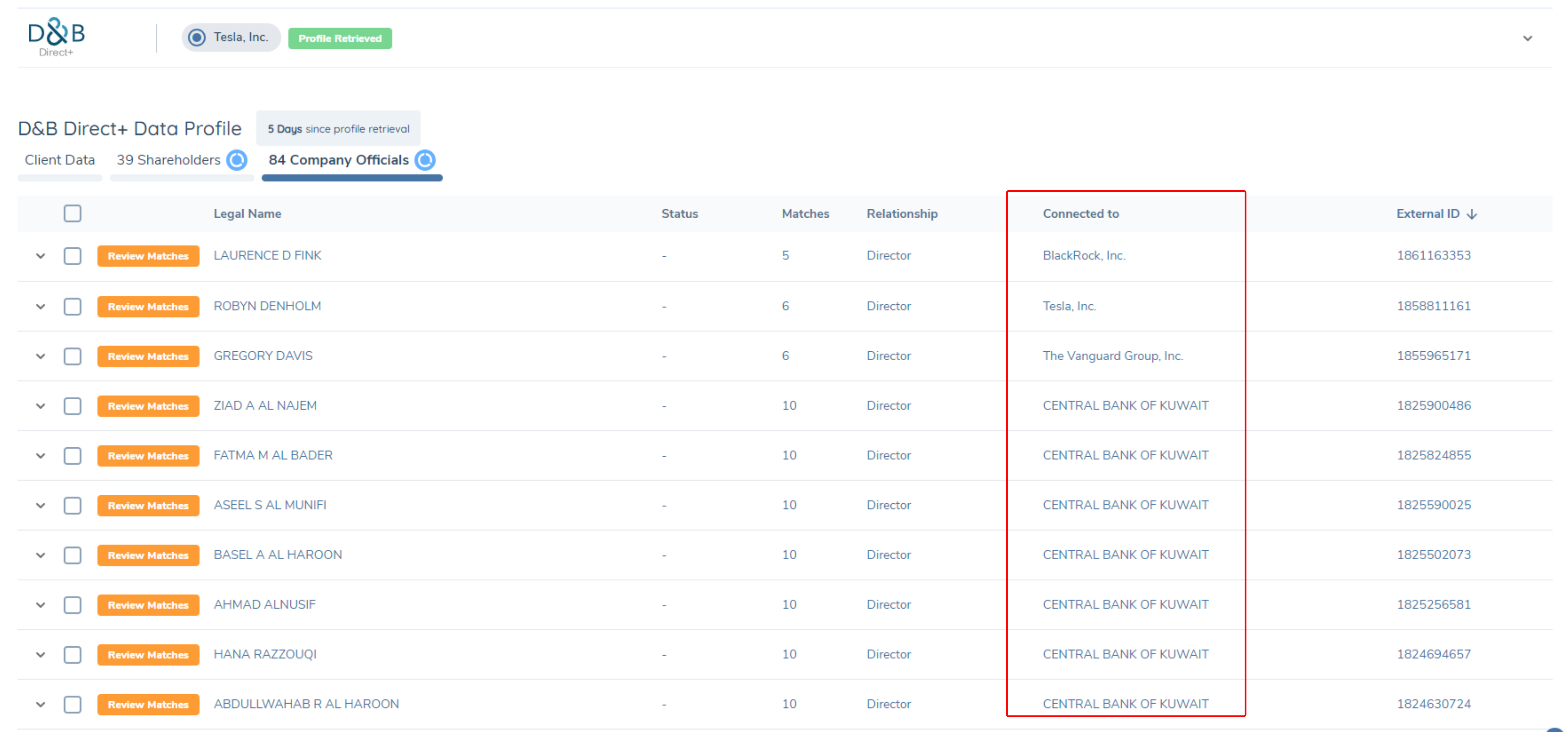Review Matches for FATMA M AL BADER
This screenshot has width=1568, height=732.
(148, 456)
